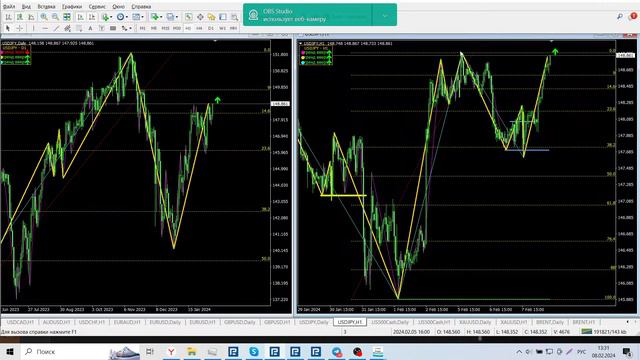640x360 pixels.
Task: Open the Файл menu
Action: [9, 7]
